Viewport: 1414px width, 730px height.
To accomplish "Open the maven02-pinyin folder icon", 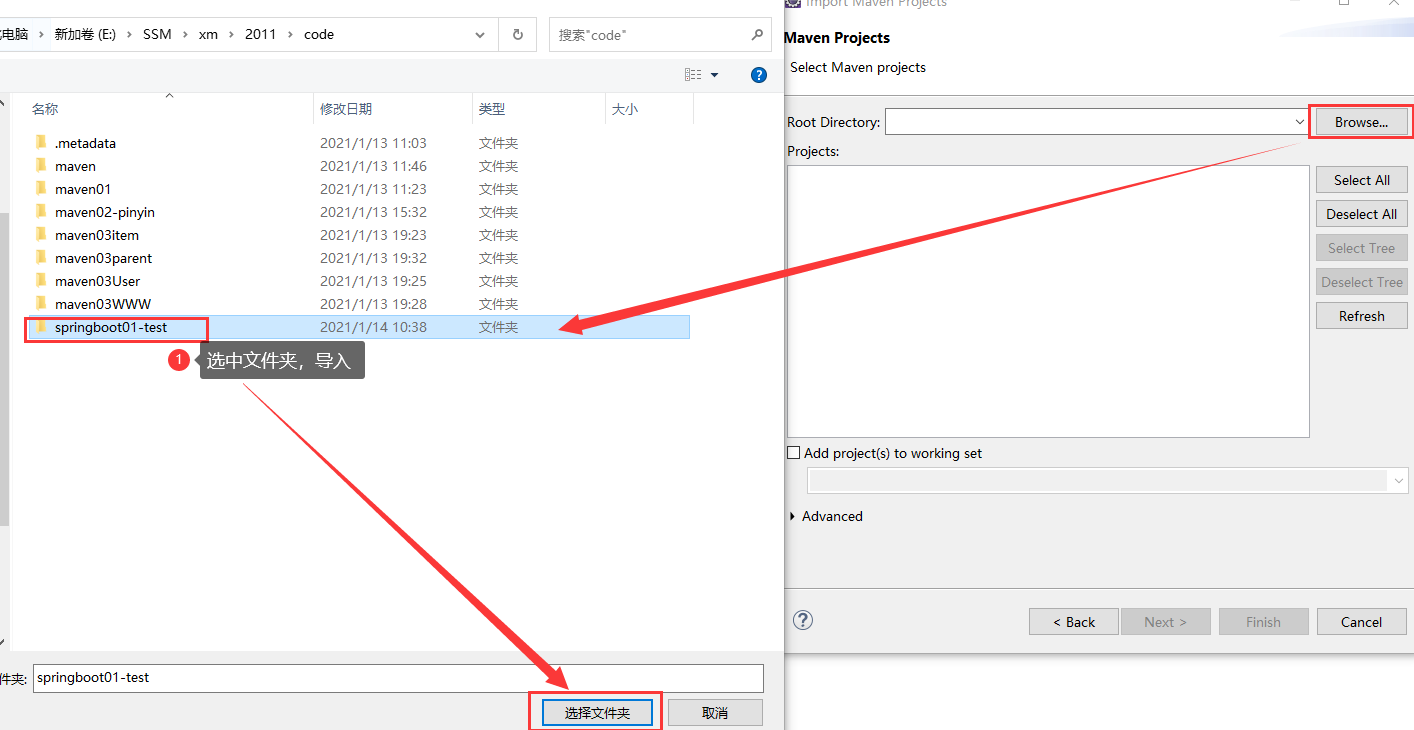I will (40, 211).
